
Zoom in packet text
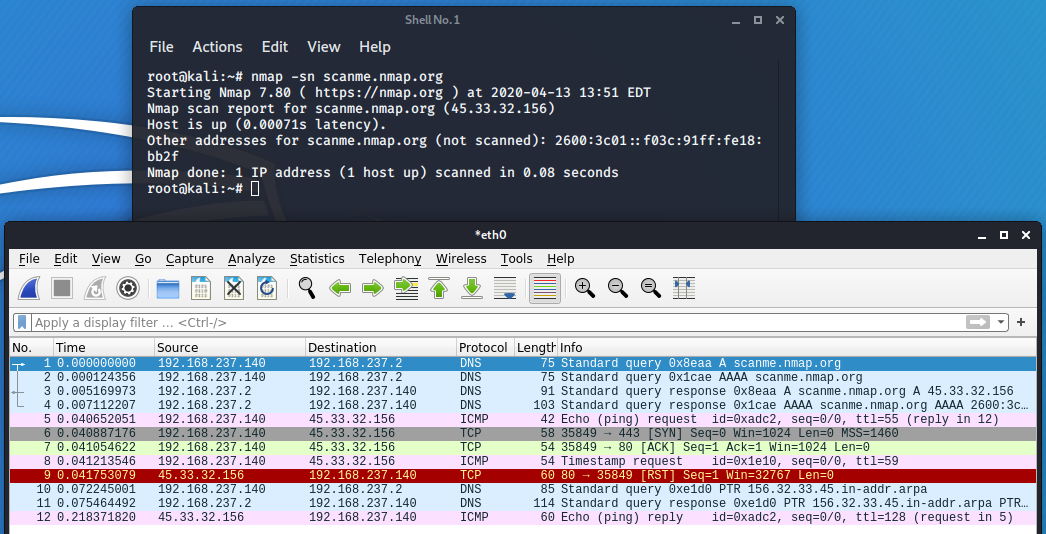[x=585, y=288]
